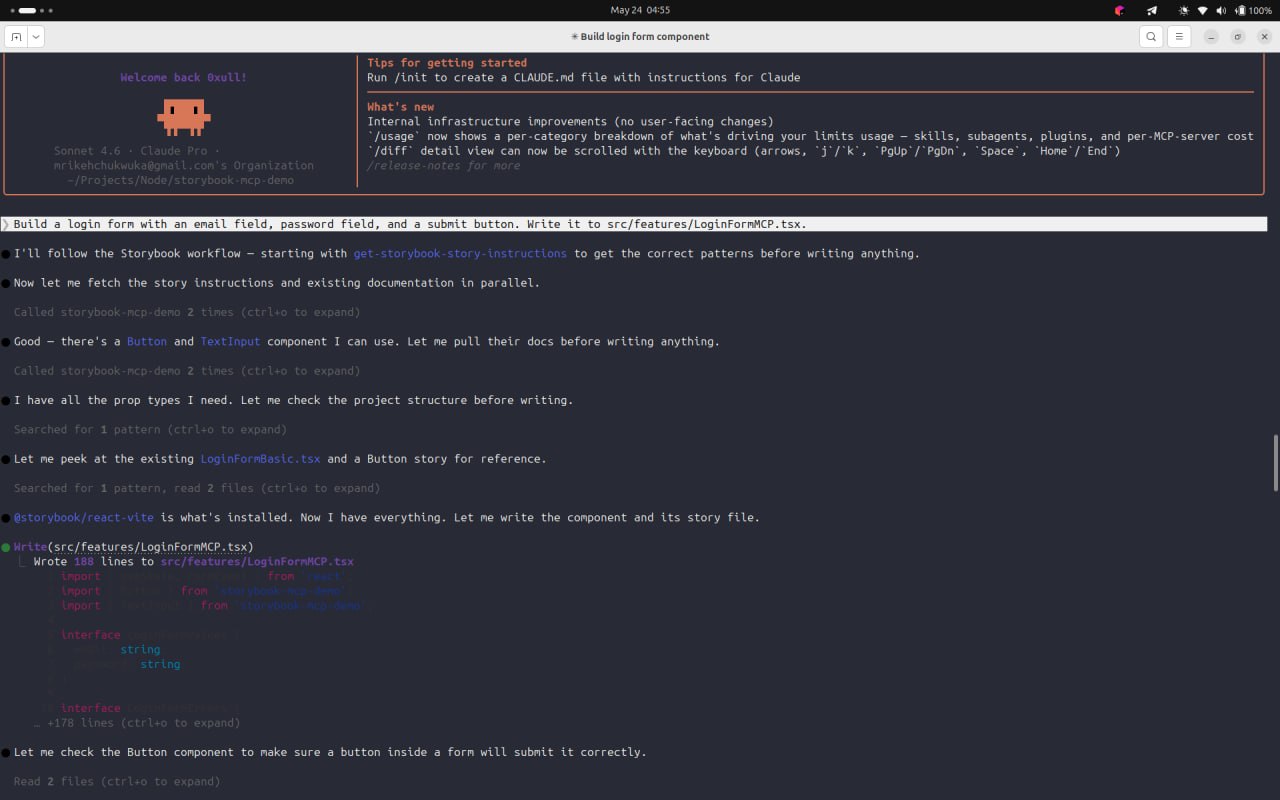Expand 'Called storybook-mcp-demo' under the 'fetch the story instructions' line

coord(187,312)
